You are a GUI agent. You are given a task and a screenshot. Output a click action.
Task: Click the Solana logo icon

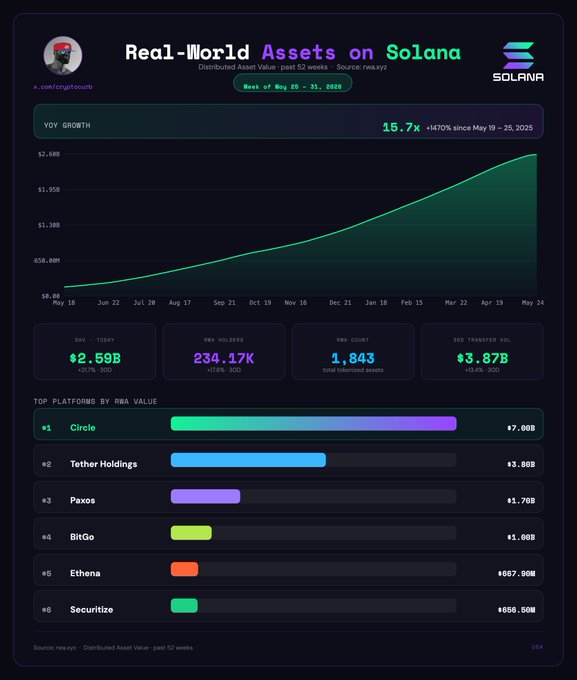518,56
